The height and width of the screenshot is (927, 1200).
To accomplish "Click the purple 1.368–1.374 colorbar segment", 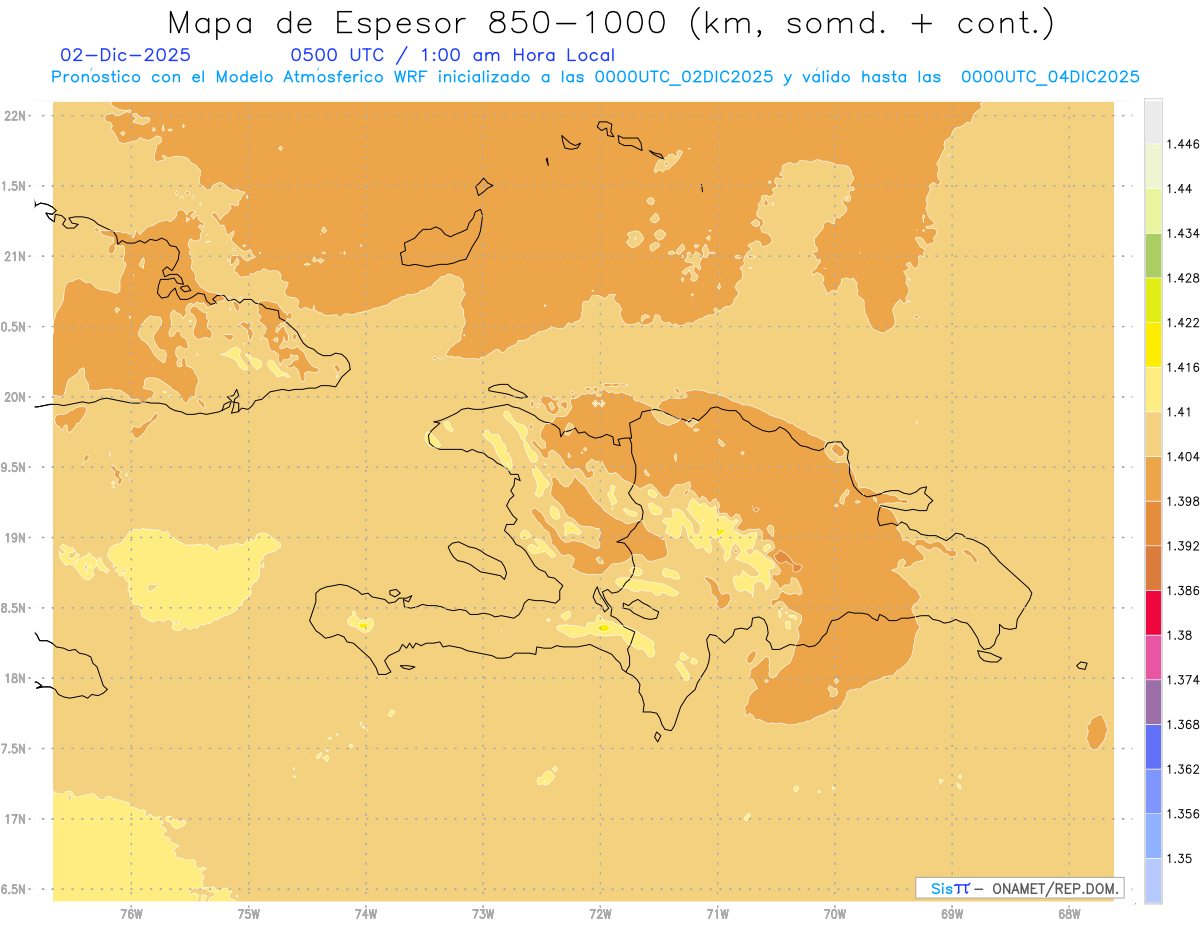I will [x=1153, y=701].
